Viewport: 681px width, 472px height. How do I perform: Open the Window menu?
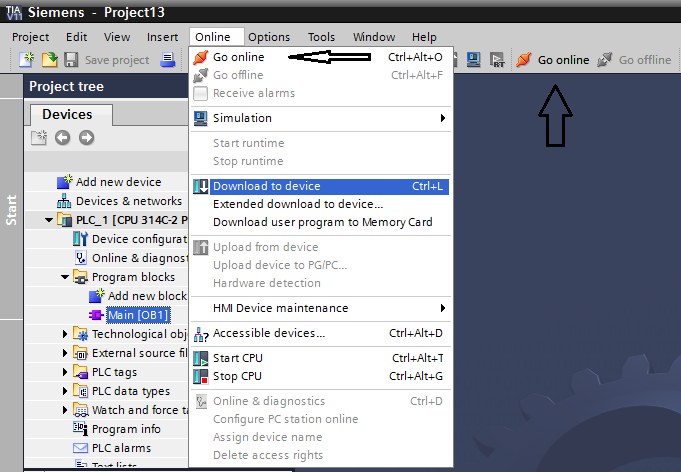[374, 37]
